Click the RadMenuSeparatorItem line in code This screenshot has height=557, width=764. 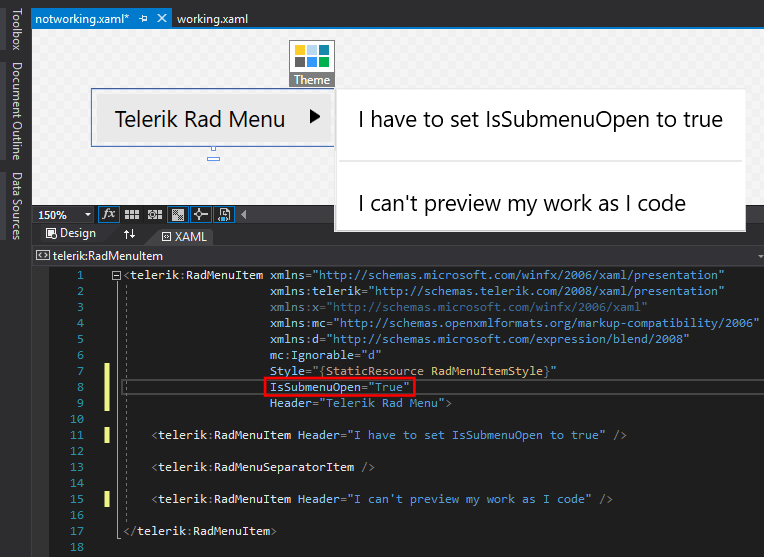[x=263, y=467]
